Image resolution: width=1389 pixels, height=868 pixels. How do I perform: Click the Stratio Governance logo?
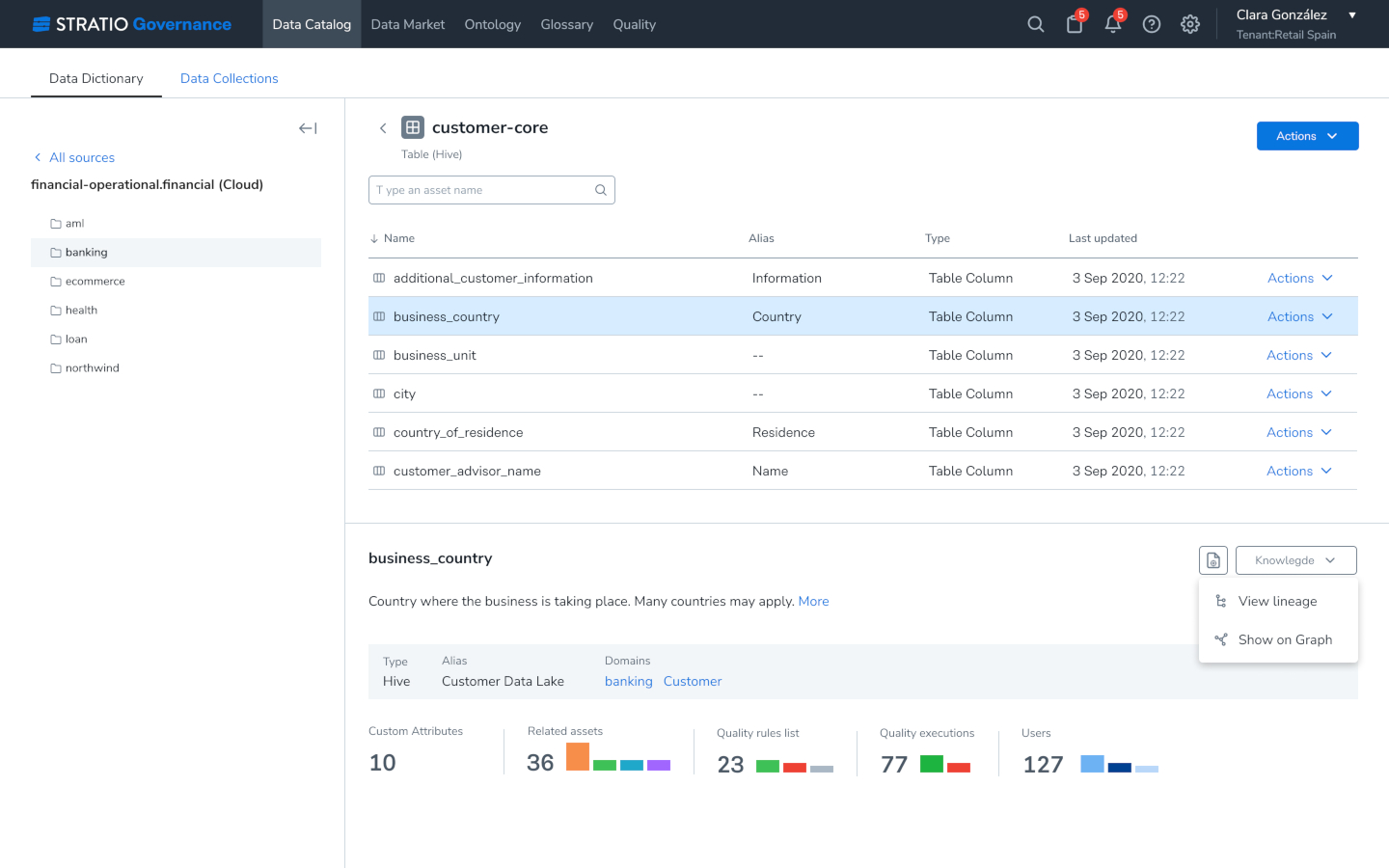pos(132,24)
